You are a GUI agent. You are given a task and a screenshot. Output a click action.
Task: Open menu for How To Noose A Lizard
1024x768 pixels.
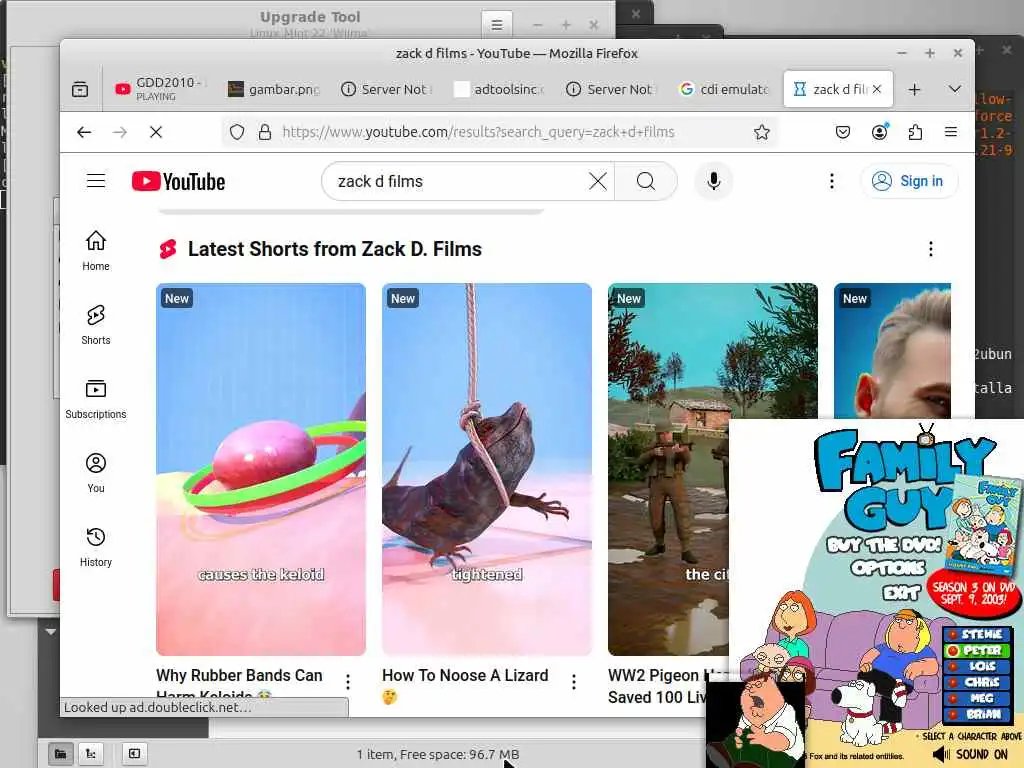[x=574, y=682]
